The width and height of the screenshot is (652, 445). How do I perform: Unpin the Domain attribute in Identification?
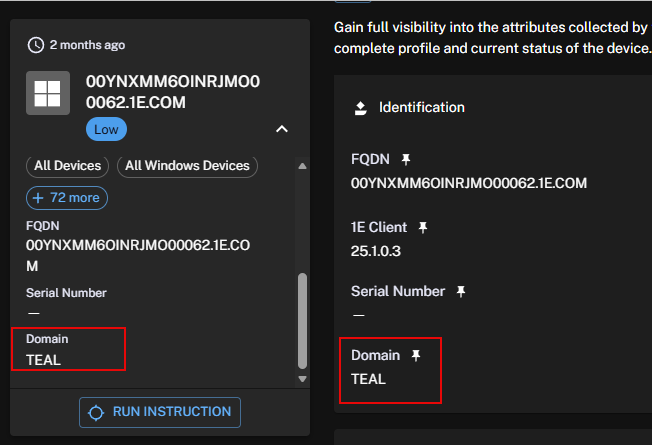pos(416,355)
